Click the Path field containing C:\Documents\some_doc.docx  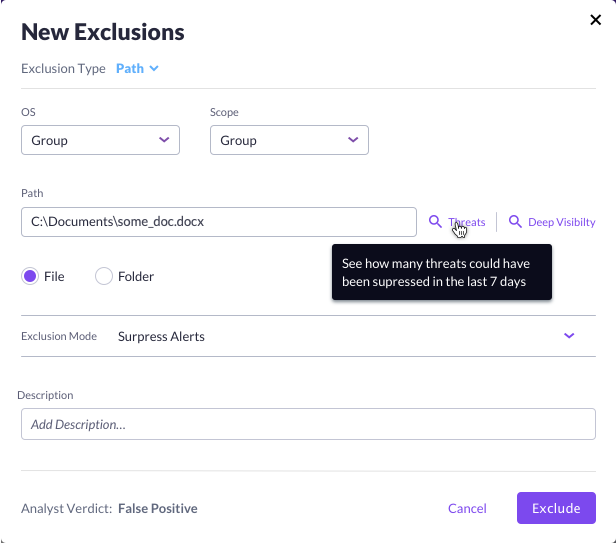(x=218, y=222)
